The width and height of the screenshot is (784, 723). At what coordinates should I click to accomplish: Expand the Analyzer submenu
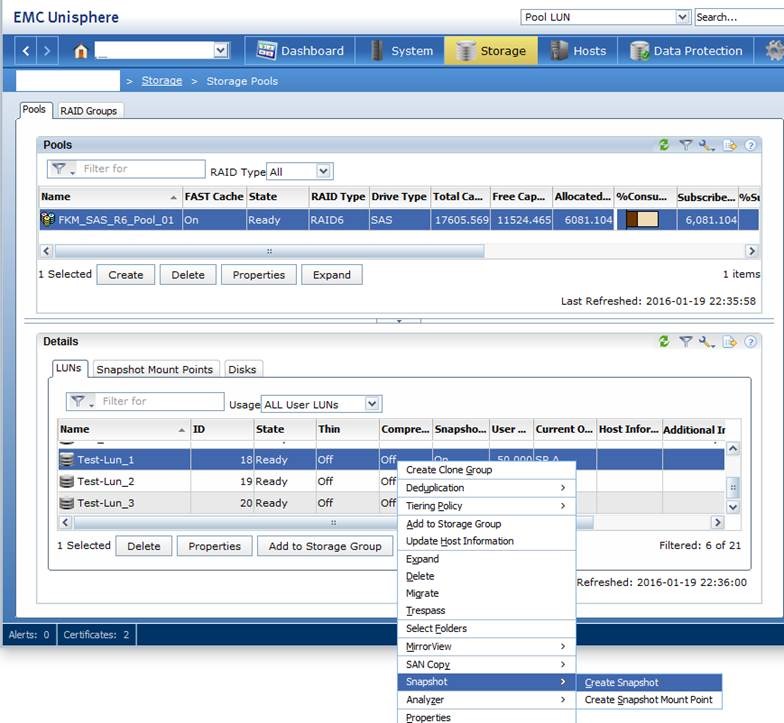coord(486,700)
